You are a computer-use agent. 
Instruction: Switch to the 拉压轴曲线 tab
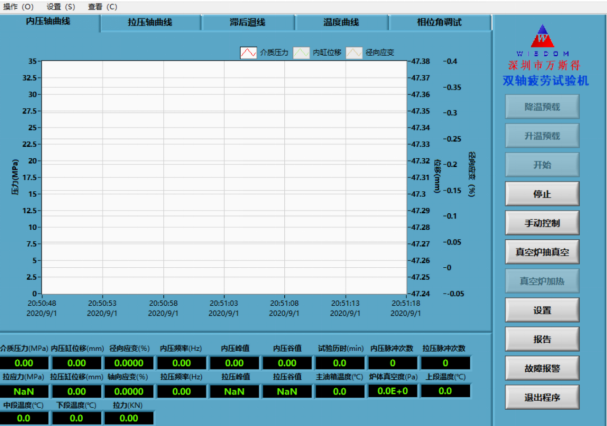click(150, 22)
